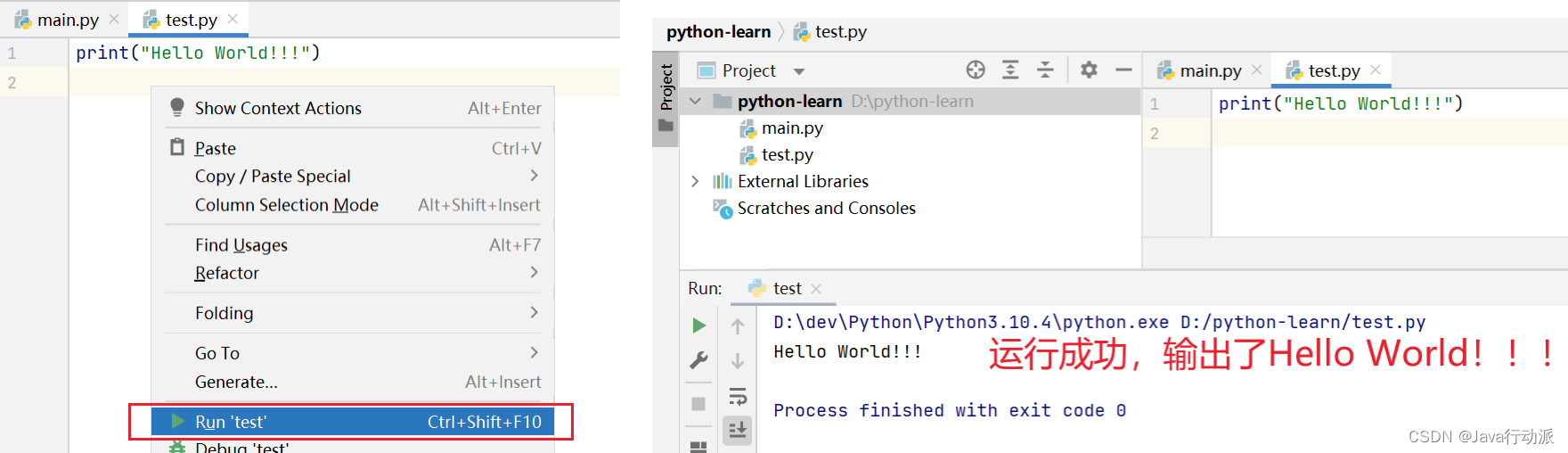The height and width of the screenshot is (453, 1568).
Task: Open the Project view dropdown arrow
Action: tap(799, 71)
